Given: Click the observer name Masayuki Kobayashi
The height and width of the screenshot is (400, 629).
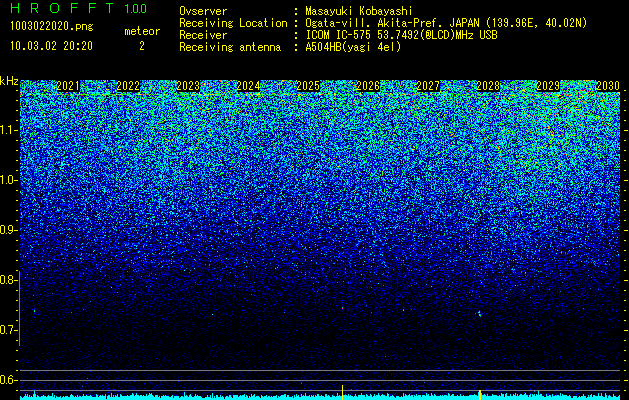Looking at the screenshot, I should point(359,11).
